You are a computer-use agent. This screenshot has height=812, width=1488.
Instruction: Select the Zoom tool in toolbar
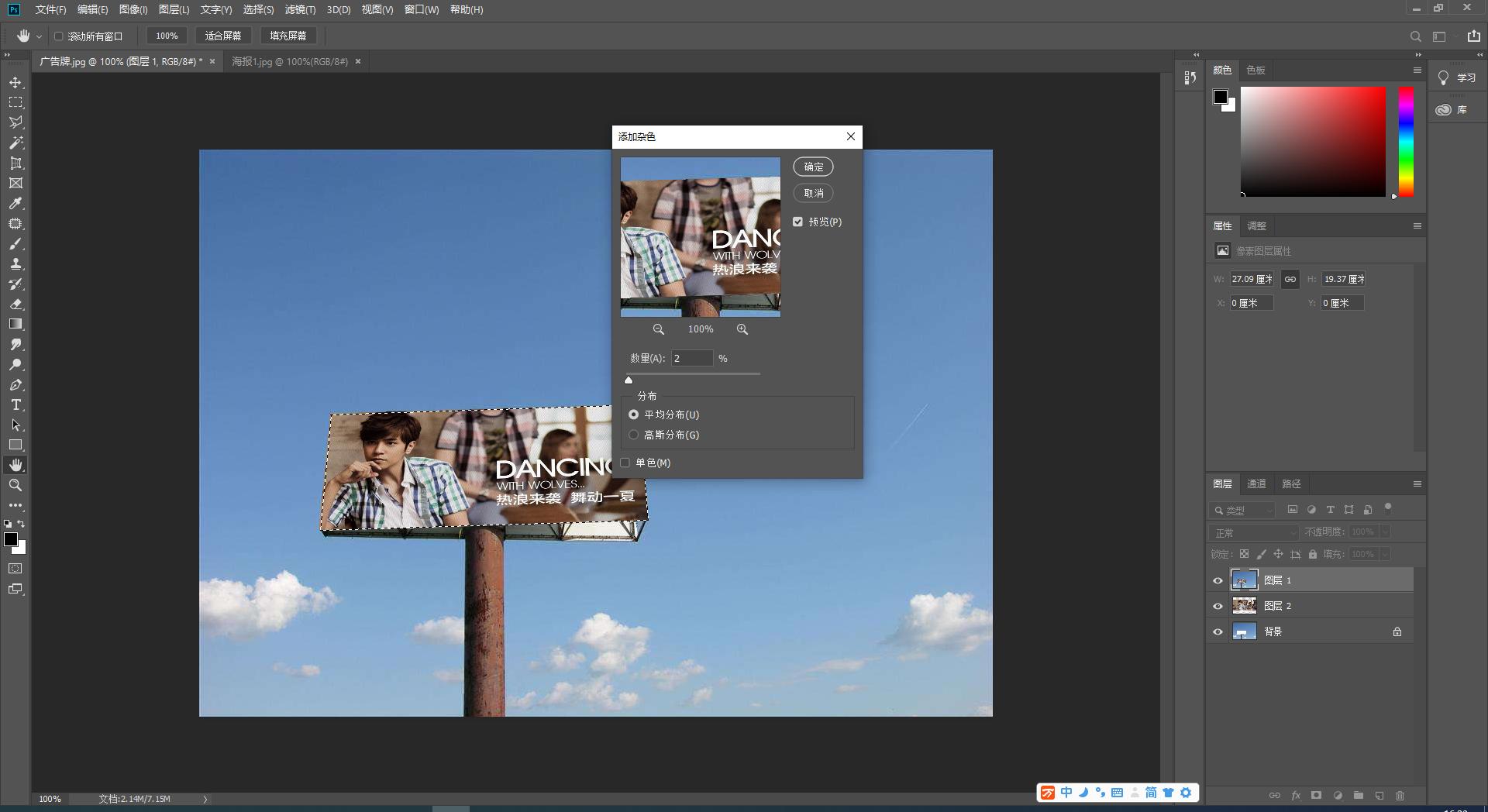point(15,485)
